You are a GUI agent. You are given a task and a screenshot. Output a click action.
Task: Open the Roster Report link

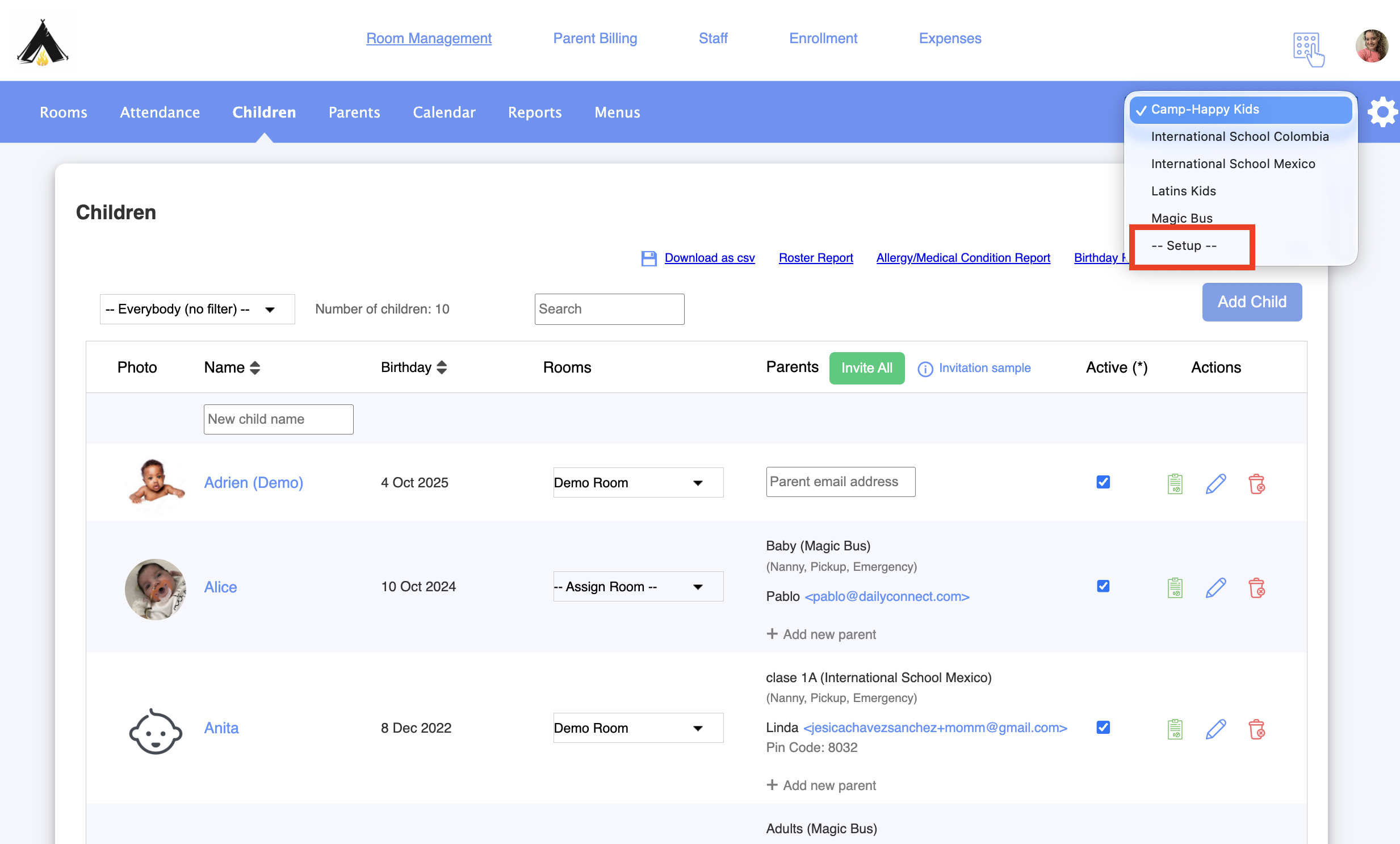pyautogui.click(x=815, y=258)
